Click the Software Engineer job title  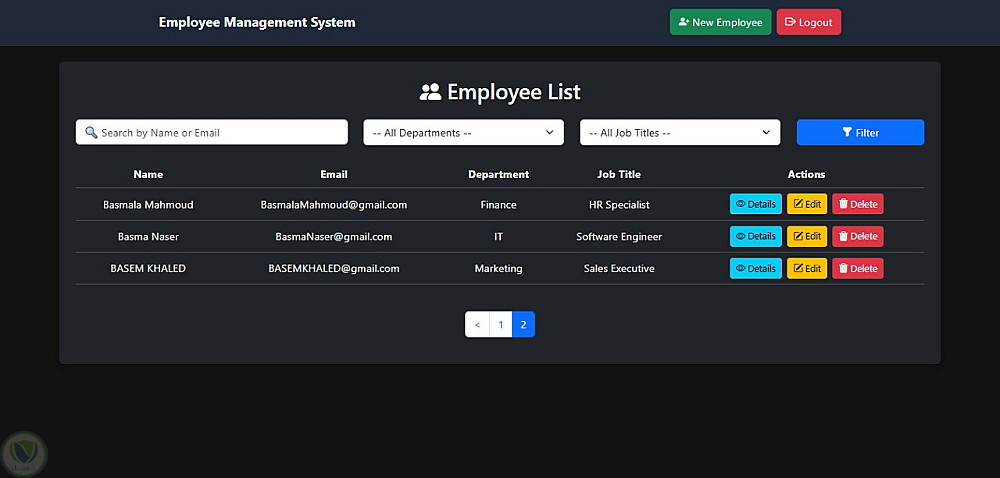click(619, 236)
